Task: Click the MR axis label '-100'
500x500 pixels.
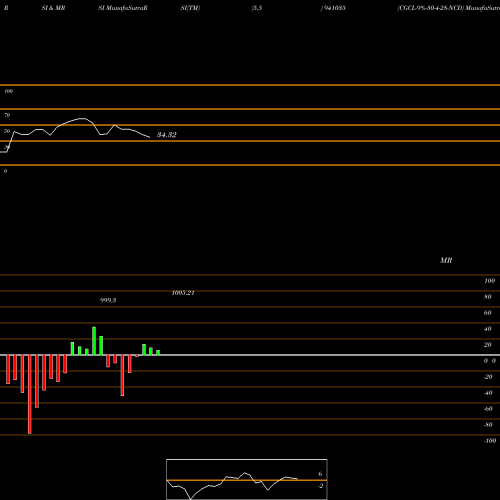Action: tap(490, 441)
